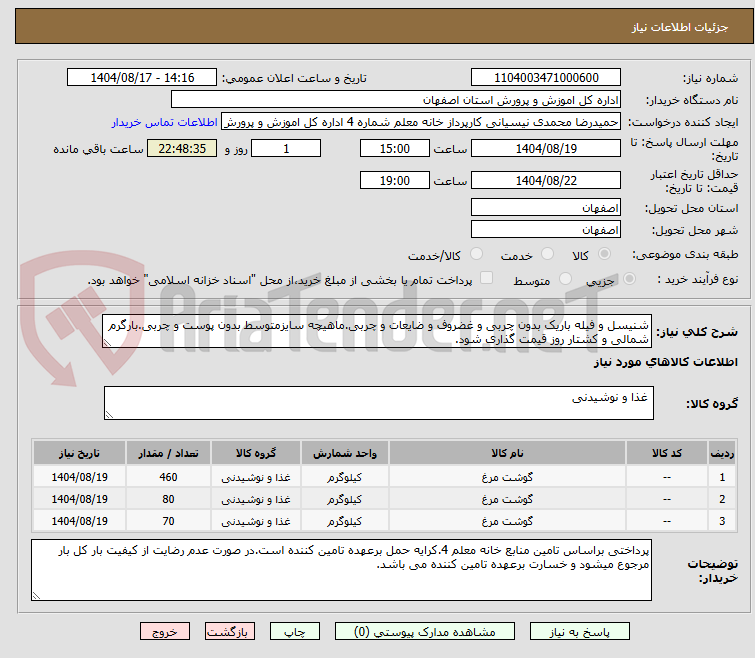
Task: Click the 15:00 deadline time field
Action: (395, 148)
